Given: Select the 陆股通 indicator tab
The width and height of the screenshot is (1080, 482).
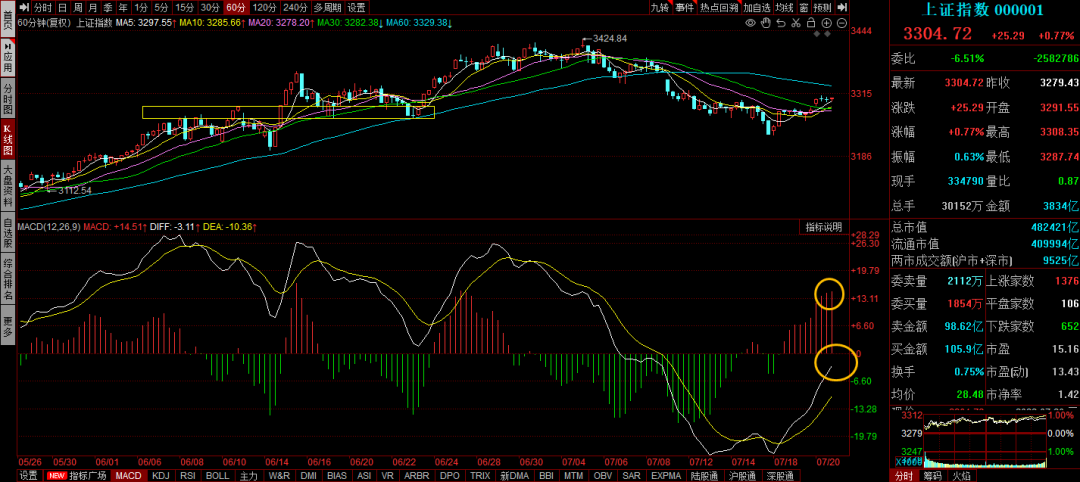Looking at the screenshot, I should pyautogui.click(x=704, y=475).
